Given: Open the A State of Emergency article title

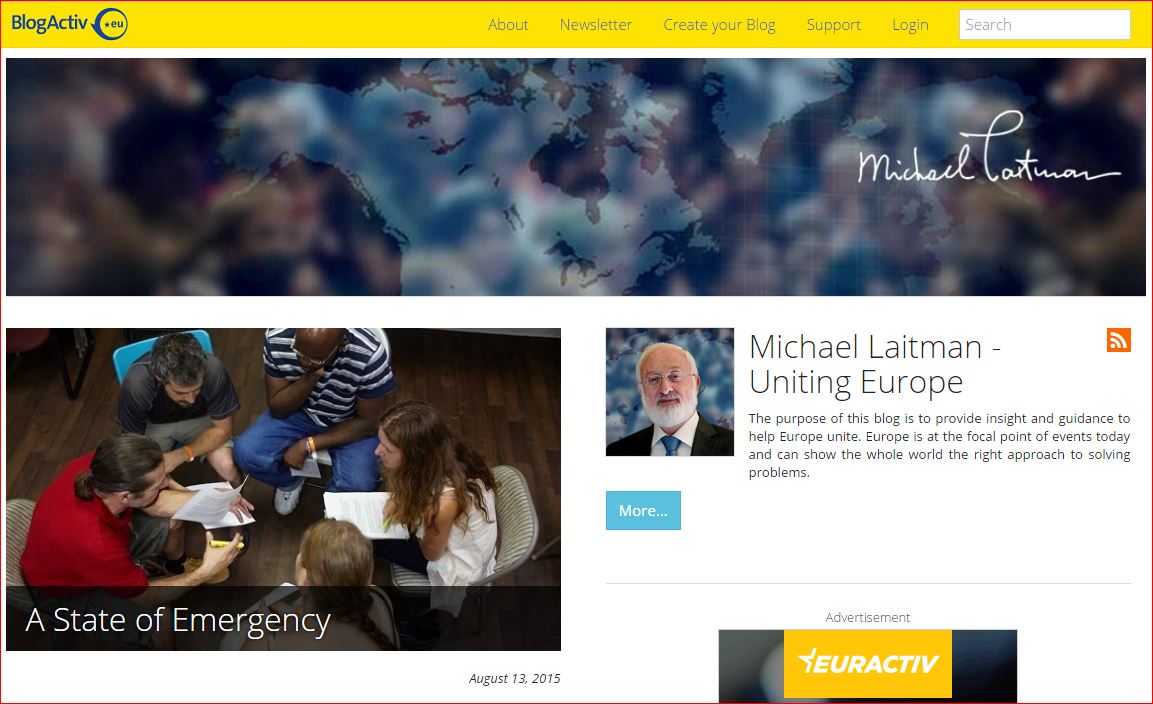Looking at the screenshot, I should click(x=178, y=620).
